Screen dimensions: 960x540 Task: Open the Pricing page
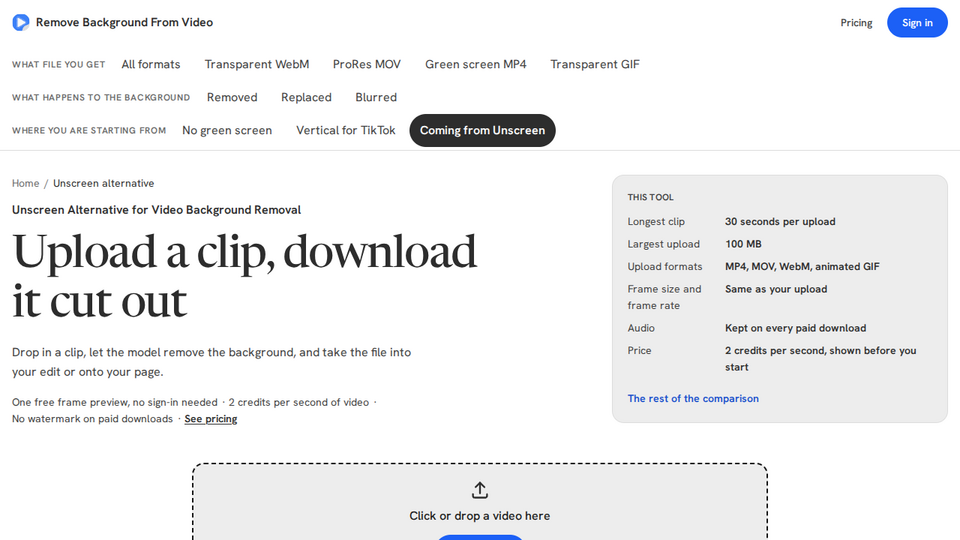tap(856, 23)
